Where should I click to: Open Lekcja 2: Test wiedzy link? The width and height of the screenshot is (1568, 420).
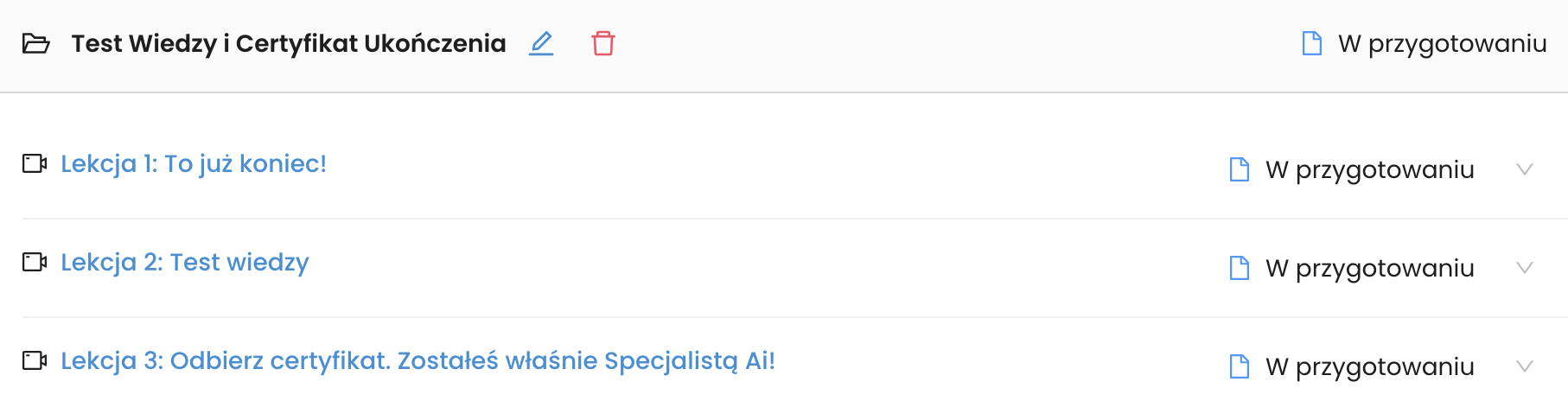click(185, 262)
